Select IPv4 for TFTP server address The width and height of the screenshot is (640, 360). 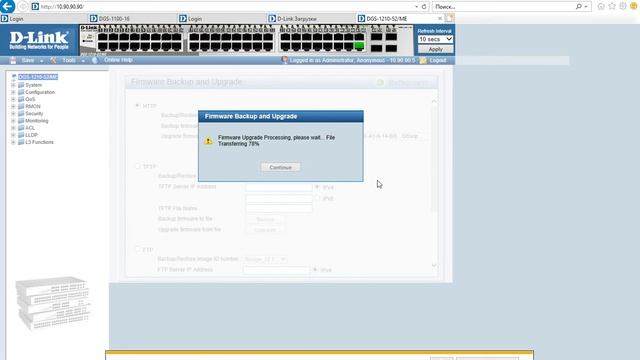click(317, 187)
